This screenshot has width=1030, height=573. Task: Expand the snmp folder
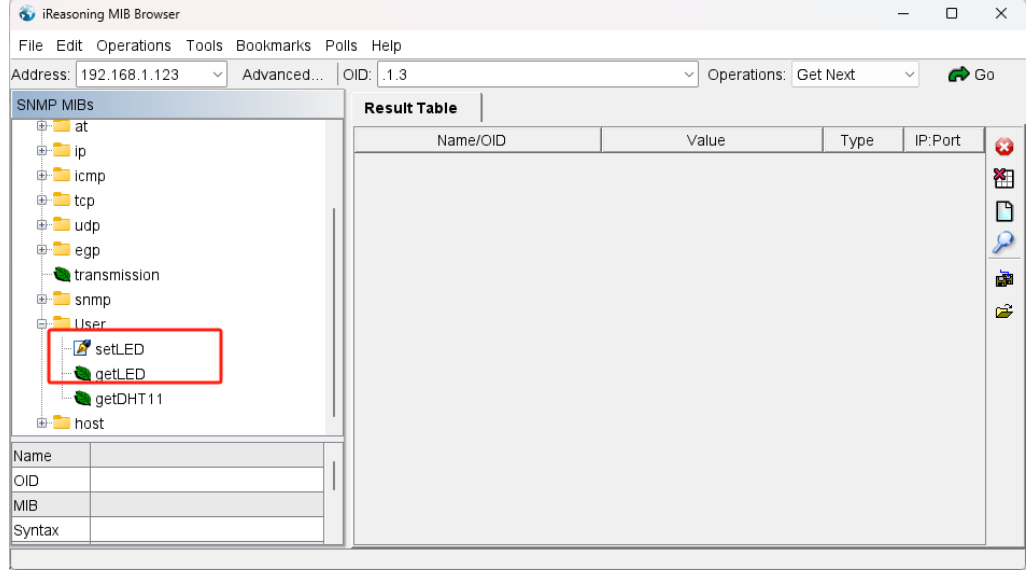coord(43,300)
